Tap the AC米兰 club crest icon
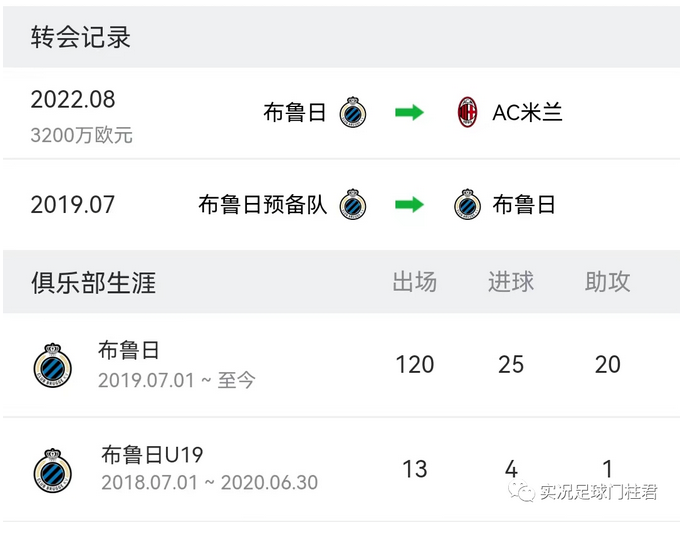 (x=468, y=112)
